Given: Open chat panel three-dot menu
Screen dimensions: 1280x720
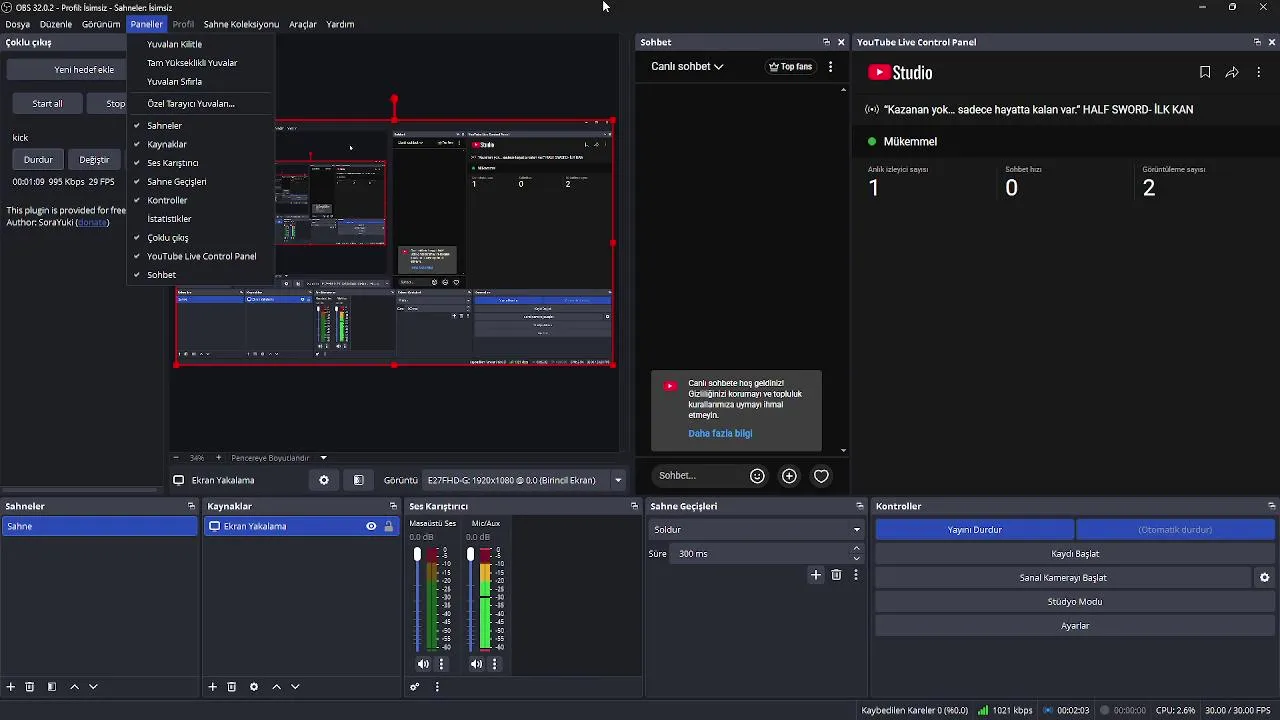Looking at the screenshot, I should pyautogui.click(x=830, y=67).
